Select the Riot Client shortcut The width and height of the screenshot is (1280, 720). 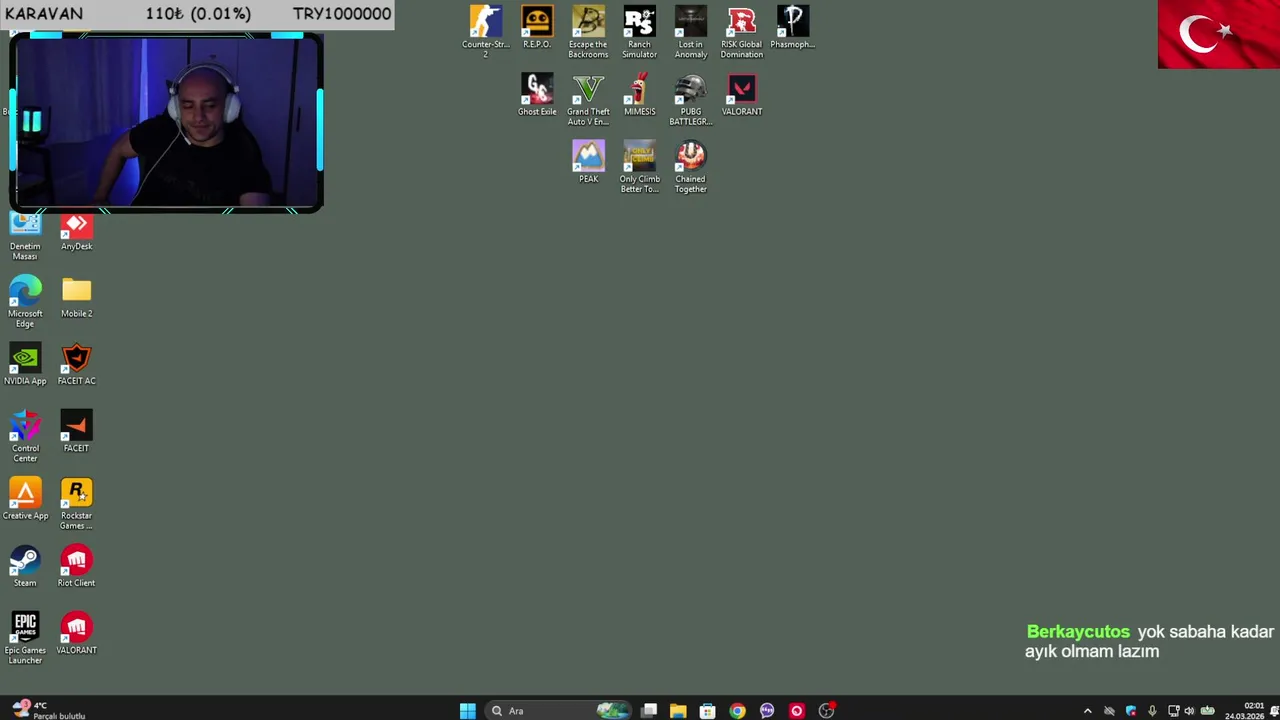click(76, 565)
